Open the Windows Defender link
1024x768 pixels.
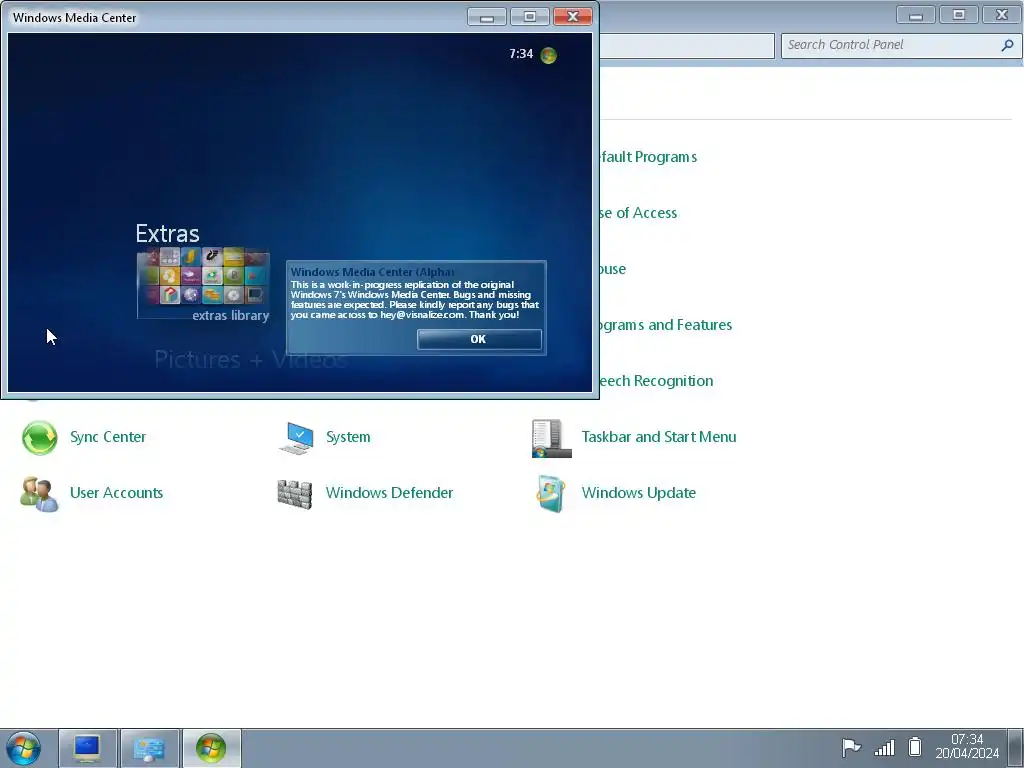click(389, 493)
